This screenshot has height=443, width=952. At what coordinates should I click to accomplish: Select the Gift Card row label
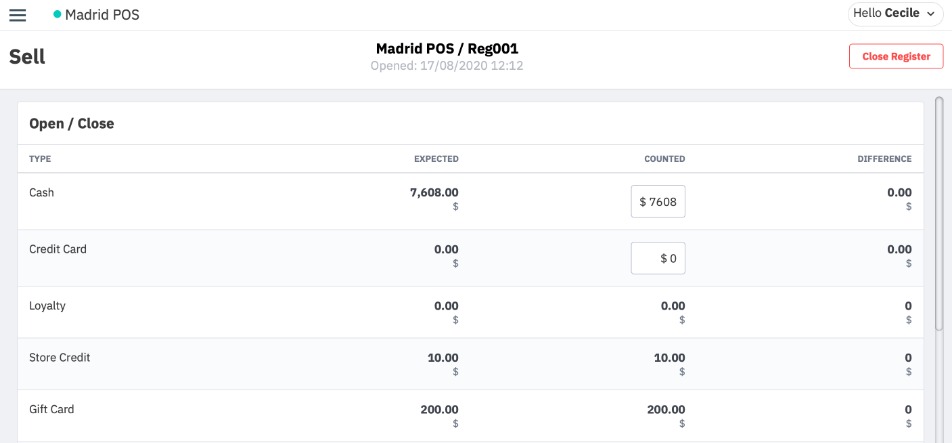[x=52, y=409]
